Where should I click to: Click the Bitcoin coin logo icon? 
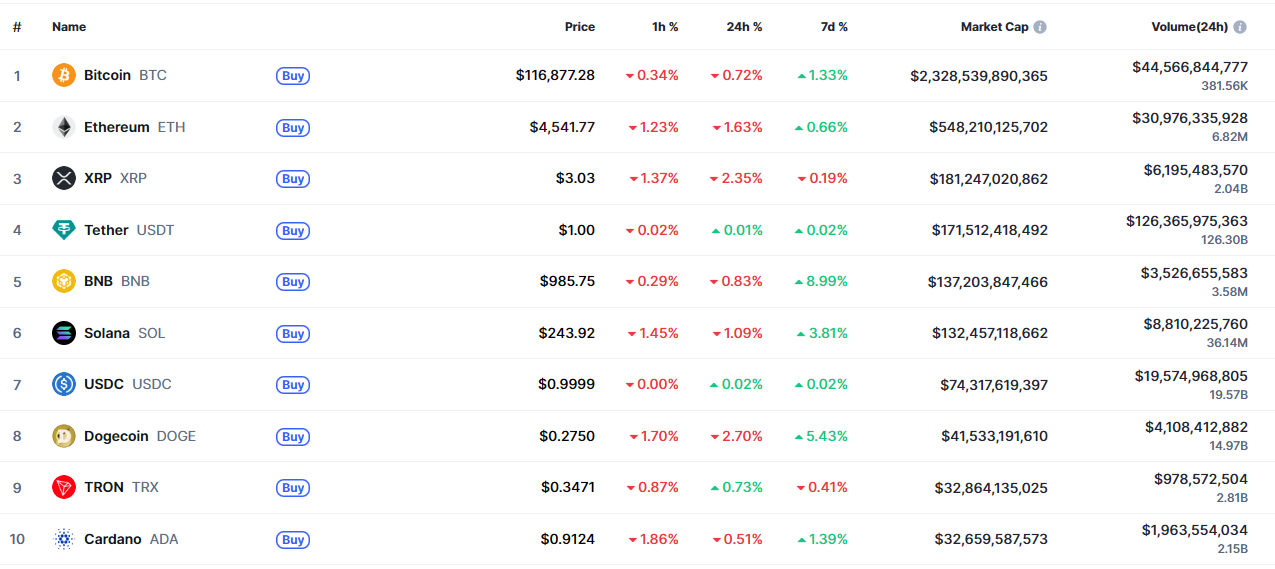(x=64, y=75)
